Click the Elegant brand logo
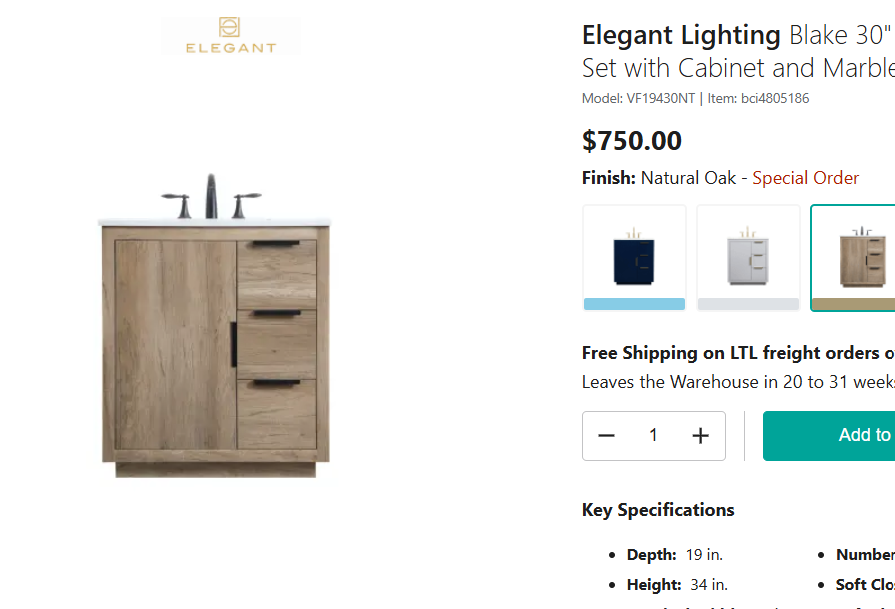The image size is (895, 609). click(230, 35)
